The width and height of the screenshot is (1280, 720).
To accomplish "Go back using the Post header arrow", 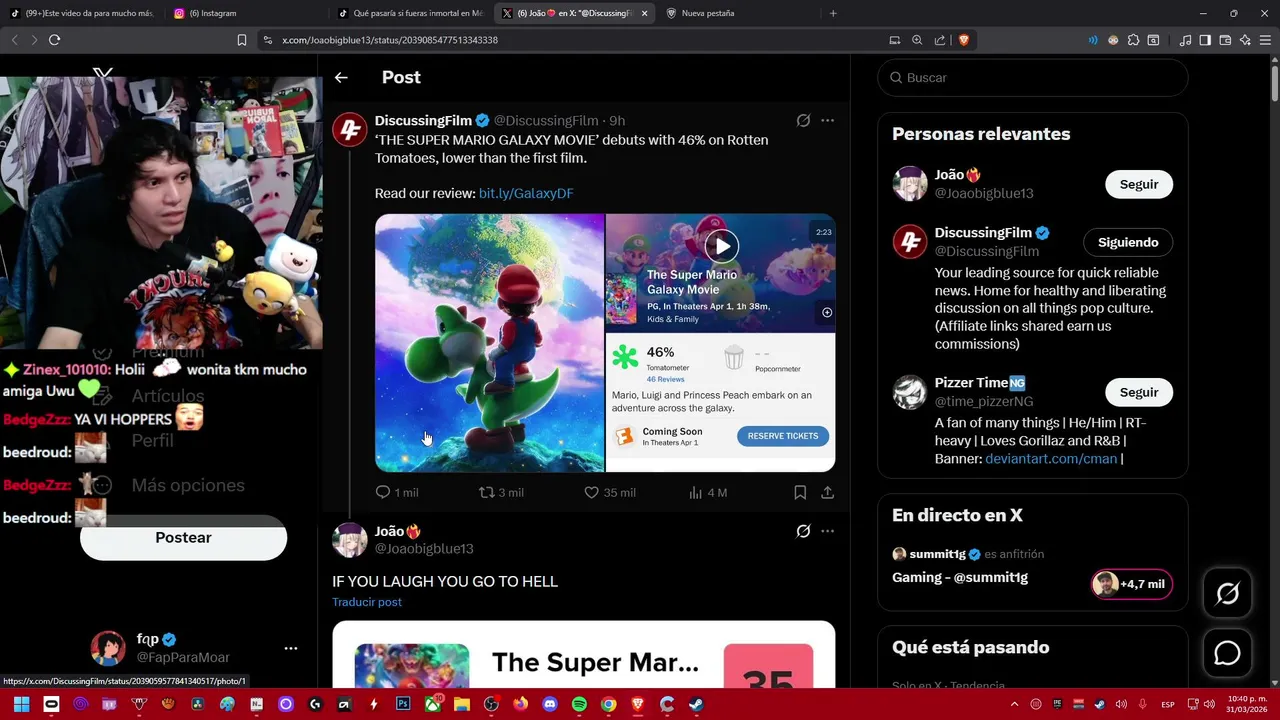I will pyautogui.click(x=341, y=77).
